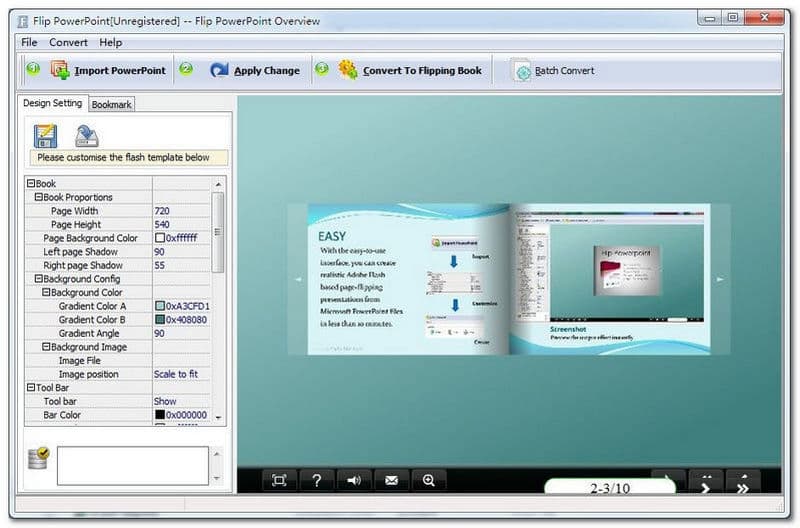The image size is (800, 528).
Task: Collapse the Tool Bar tree section
Action: [x=30, y=387]
